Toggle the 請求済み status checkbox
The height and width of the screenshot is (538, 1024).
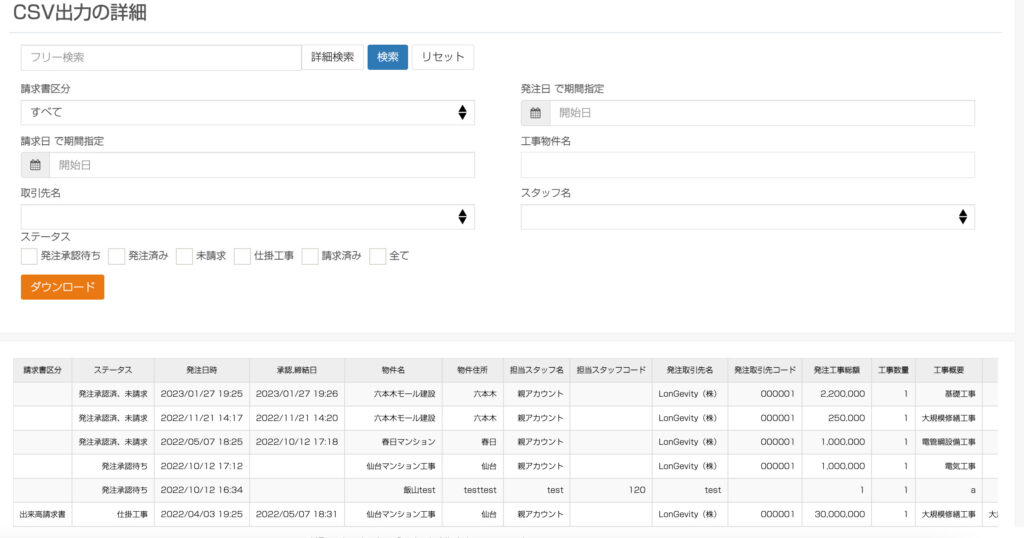pos(310,256)
